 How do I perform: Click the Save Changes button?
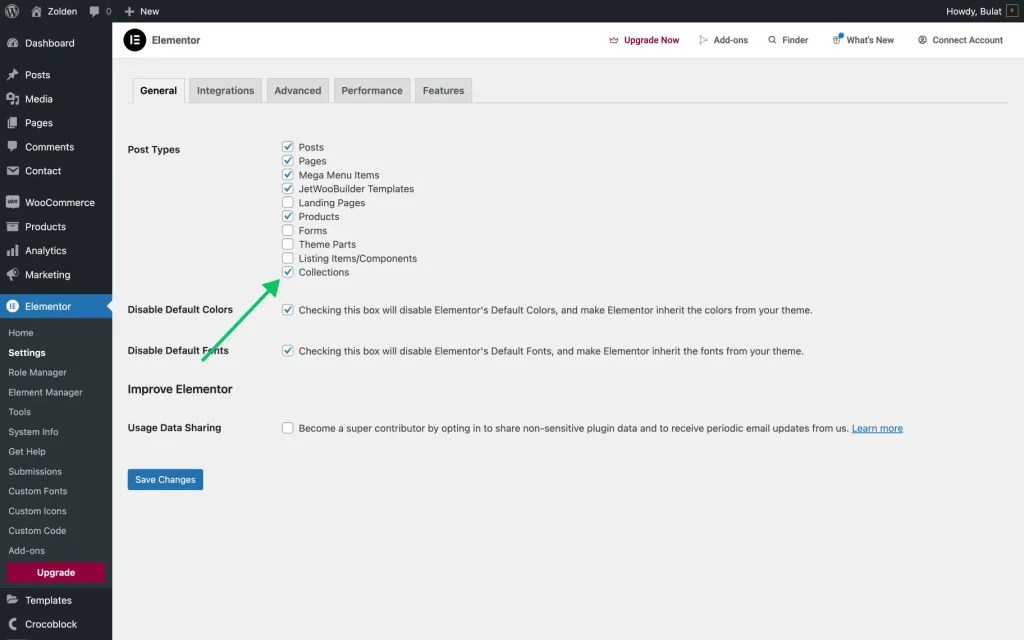tap(165, 479)
